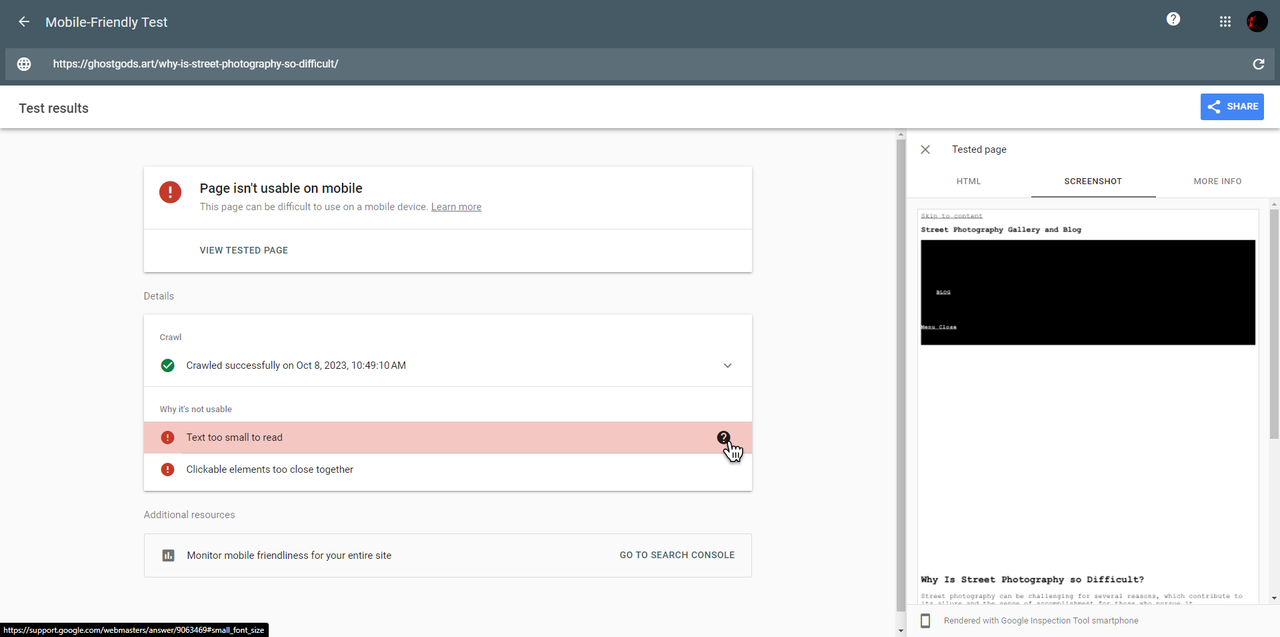The image size is (1280, 637).
Task: Click the Page isn't usable on mobile heading
Action: [x=281, y=188]
